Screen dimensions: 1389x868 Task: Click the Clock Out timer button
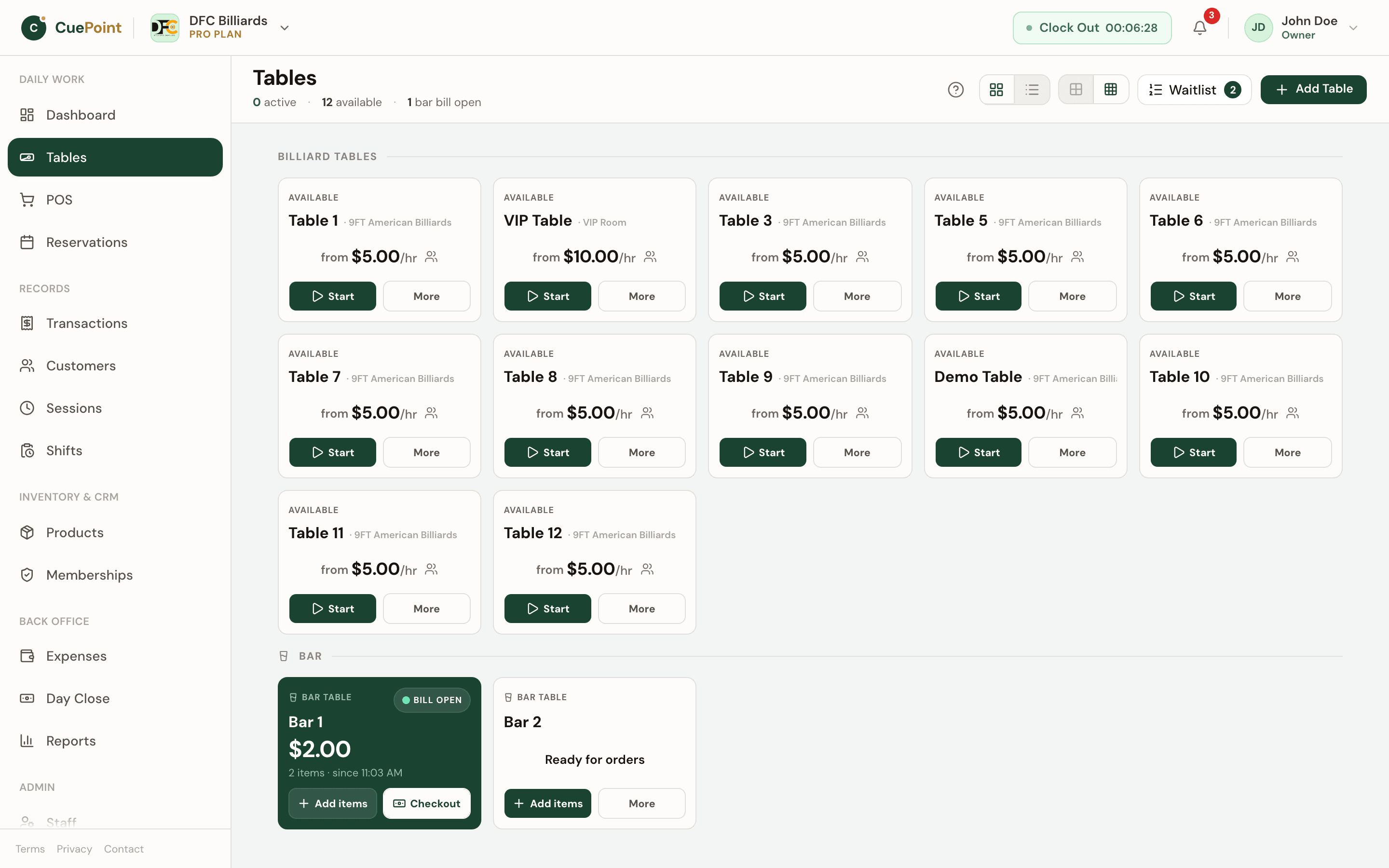pos(1092,27)
